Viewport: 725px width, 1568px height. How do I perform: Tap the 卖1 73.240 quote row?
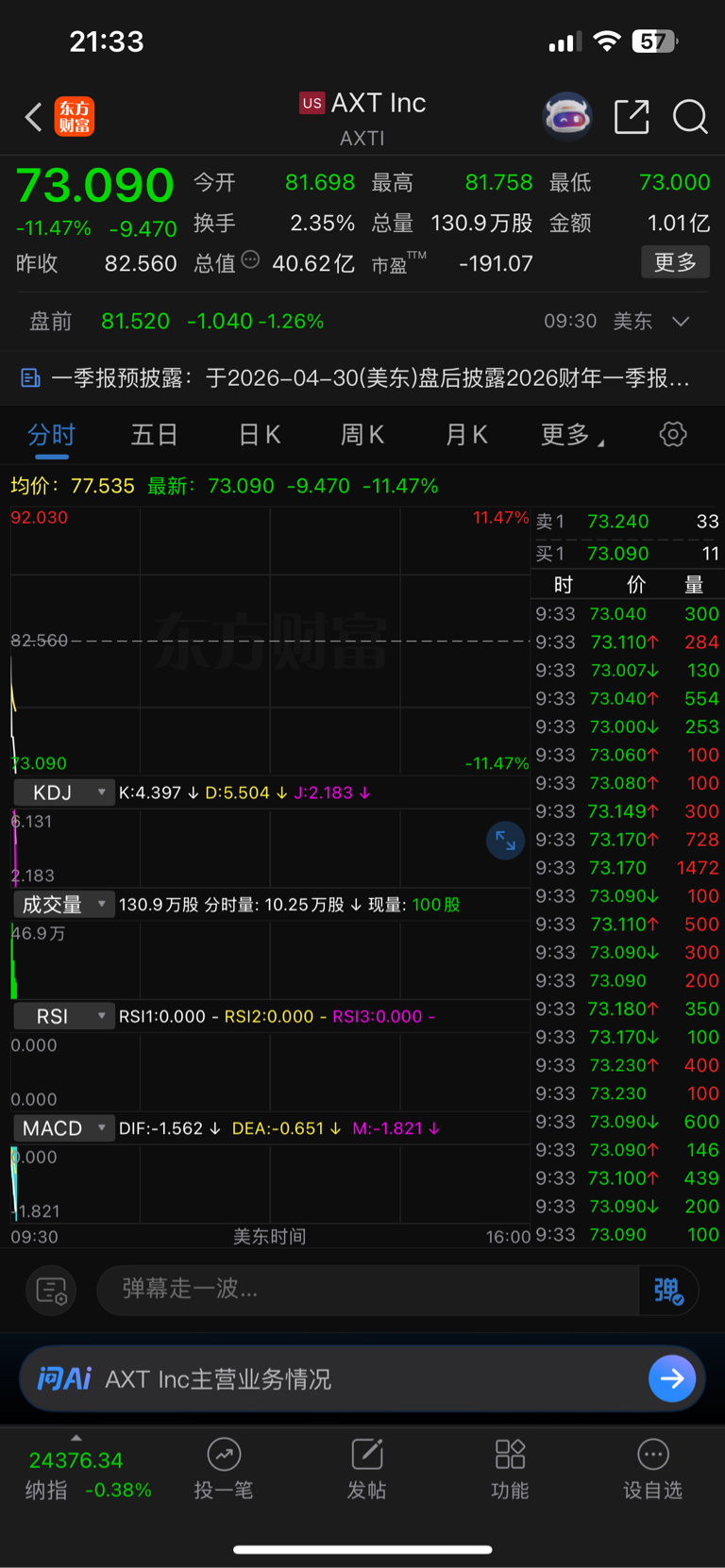(x=628, y=522)
